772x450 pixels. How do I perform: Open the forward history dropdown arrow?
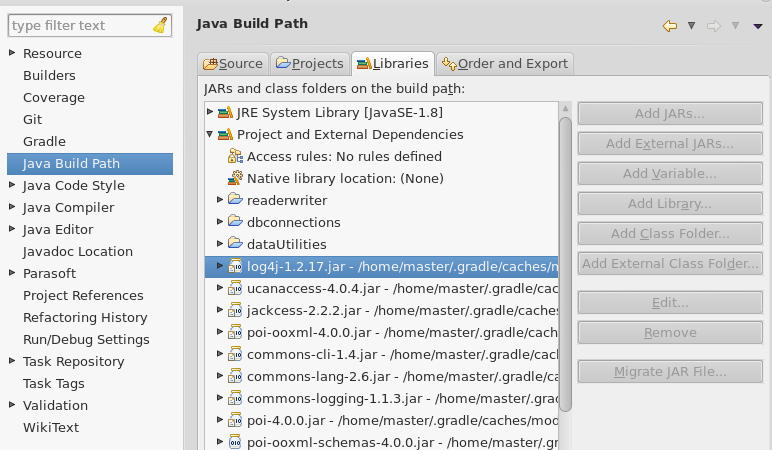(x=735, y=26)
